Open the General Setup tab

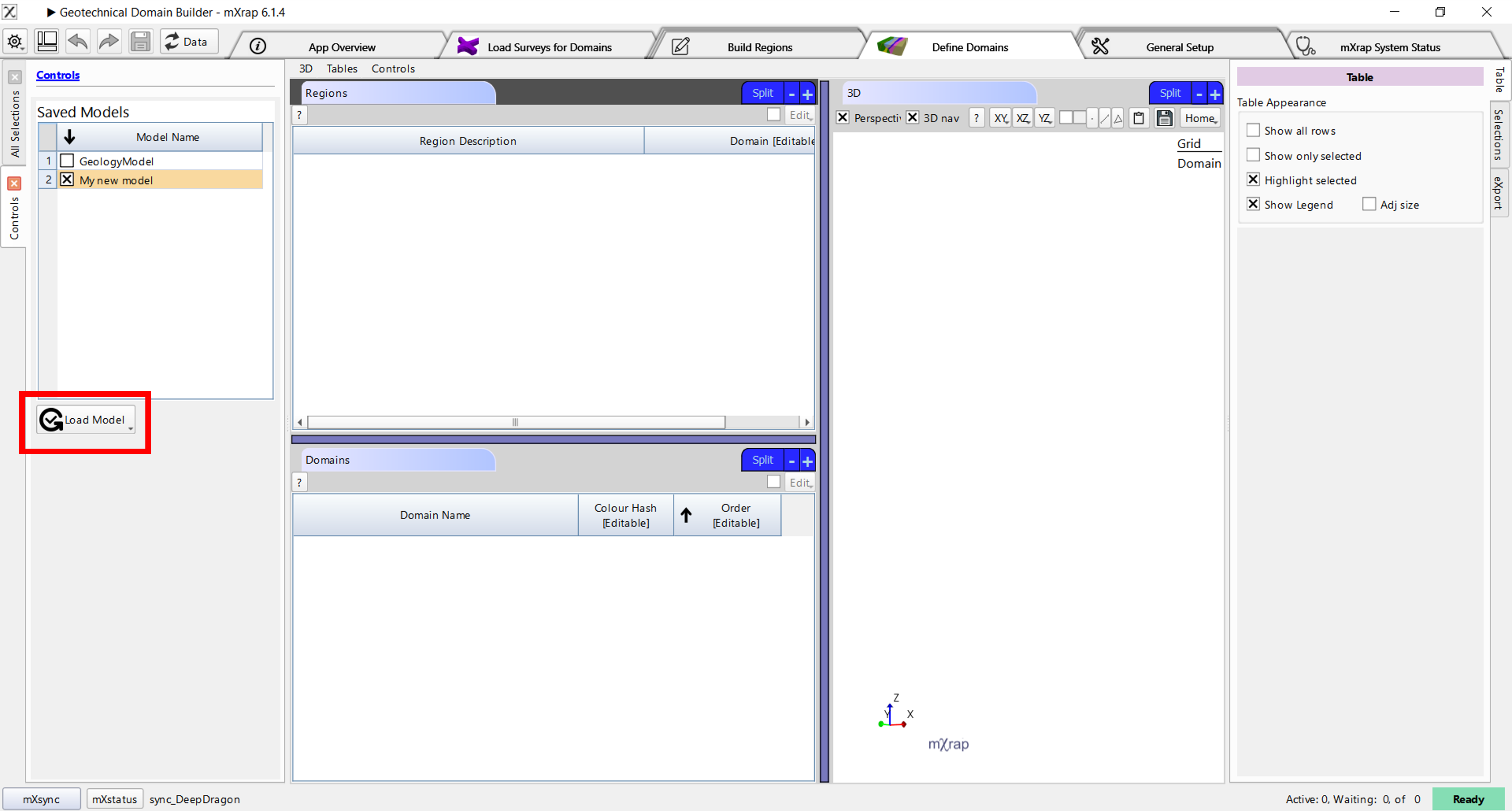pyautogui.click(x=1179, y=47)
